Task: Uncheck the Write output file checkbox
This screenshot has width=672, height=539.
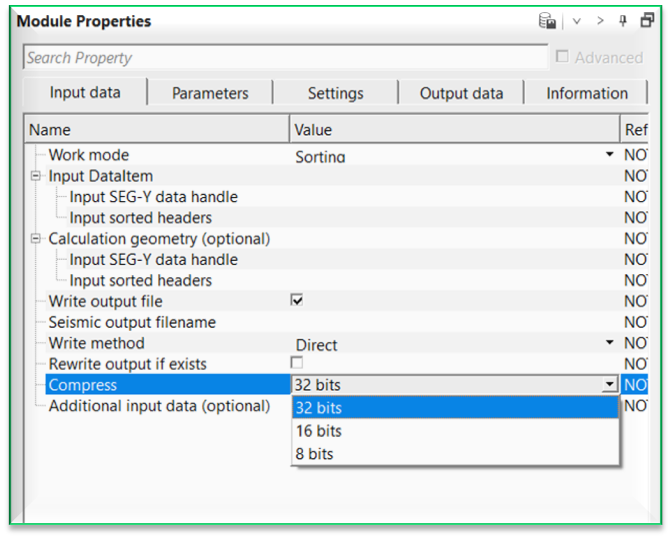Action: pyautogui.click(x=297, y=300)
